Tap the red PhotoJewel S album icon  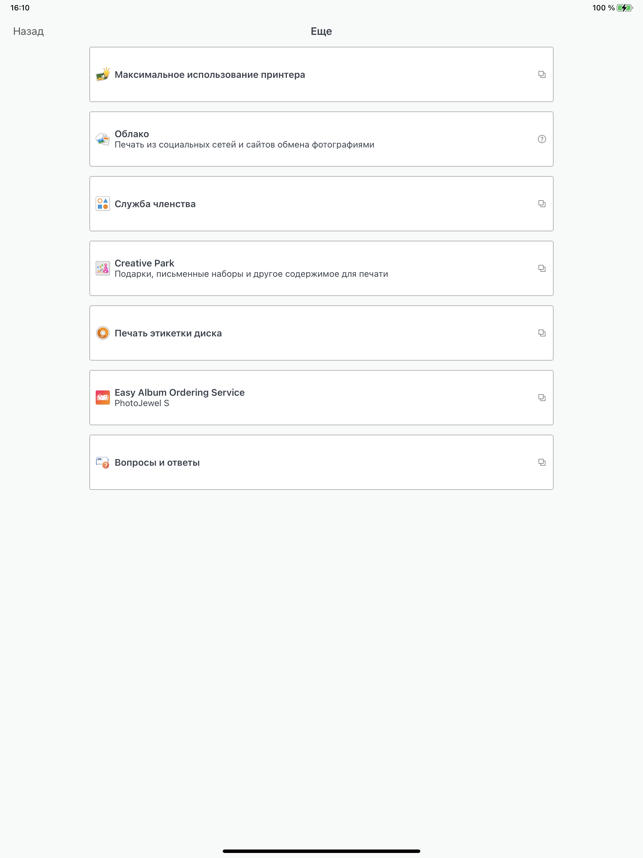click(103, 398)
